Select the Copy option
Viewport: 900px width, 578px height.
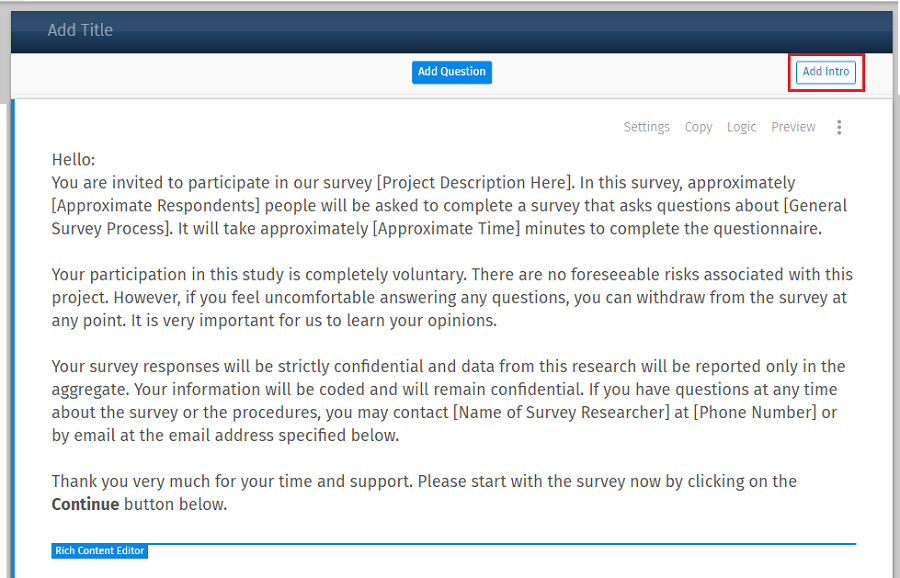tap(698, 127)
